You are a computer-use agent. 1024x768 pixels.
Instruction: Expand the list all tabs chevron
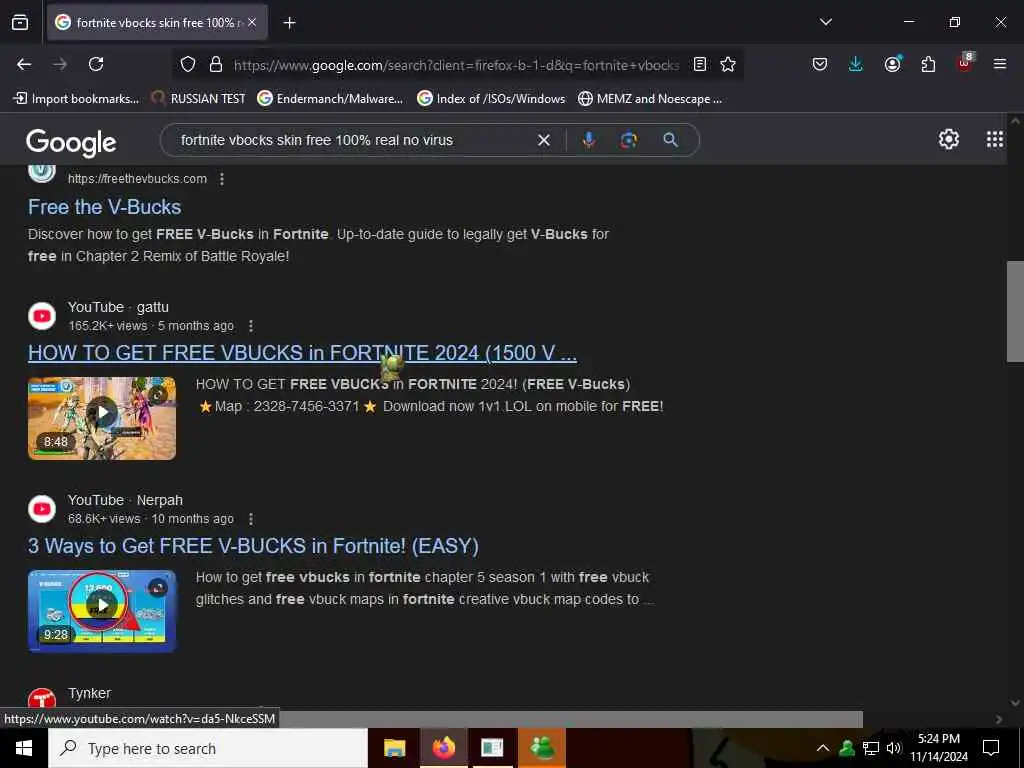pyautogui.click(x=825, y=22)
